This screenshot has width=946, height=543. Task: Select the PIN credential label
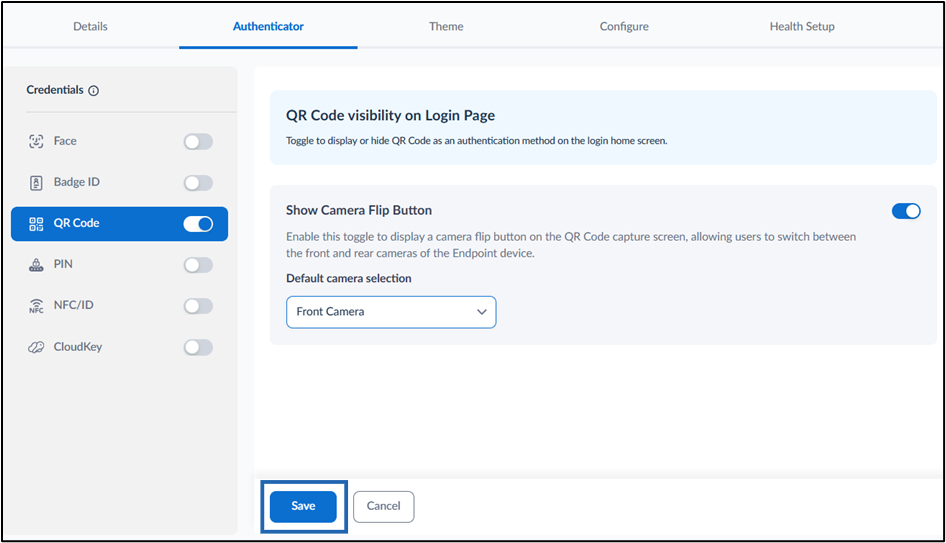tap(63, 264)
